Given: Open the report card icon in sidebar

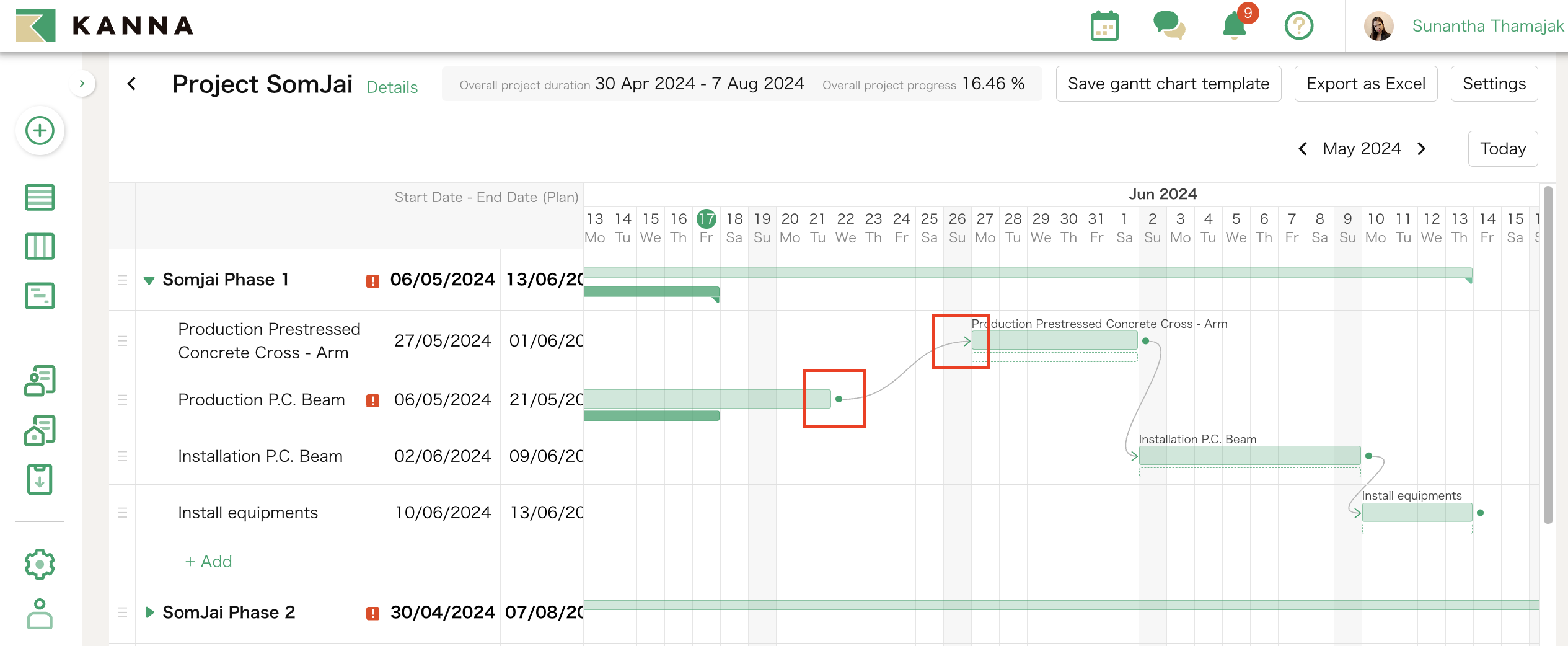Looking at the screenshot, I should [40, 296].
